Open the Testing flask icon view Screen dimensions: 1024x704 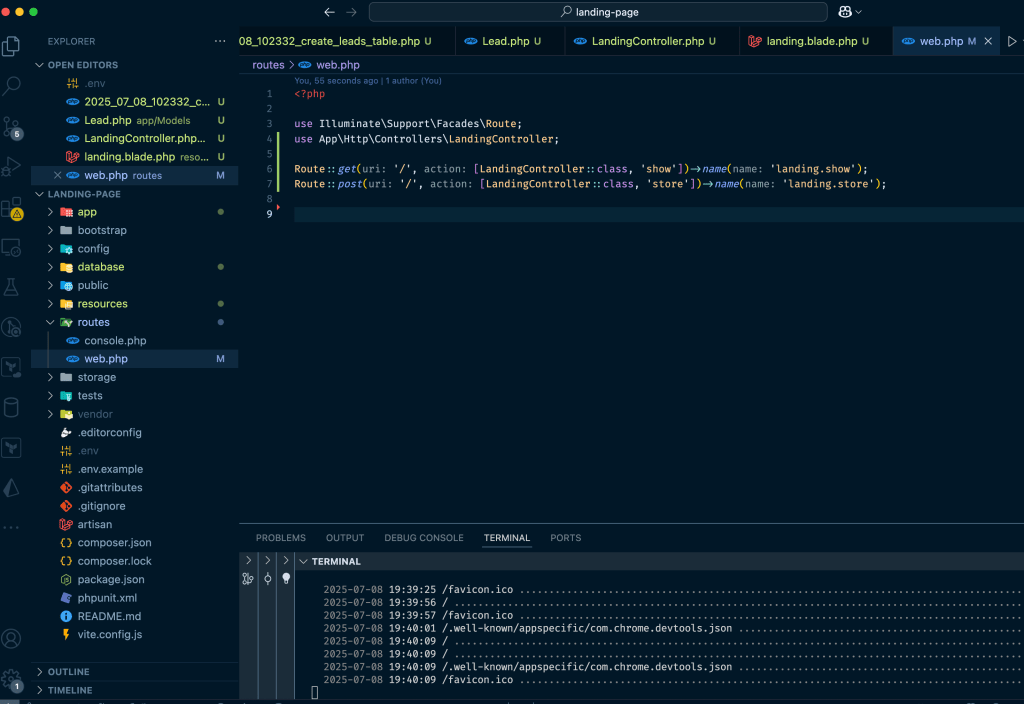coord(12,287)
